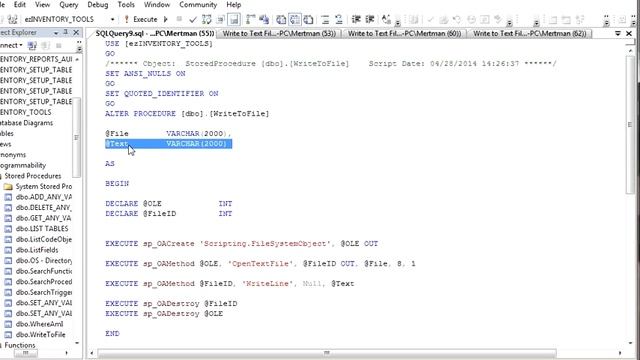640x360 pixels.
Task: Open the Debug menu
Action: point(98,5)
